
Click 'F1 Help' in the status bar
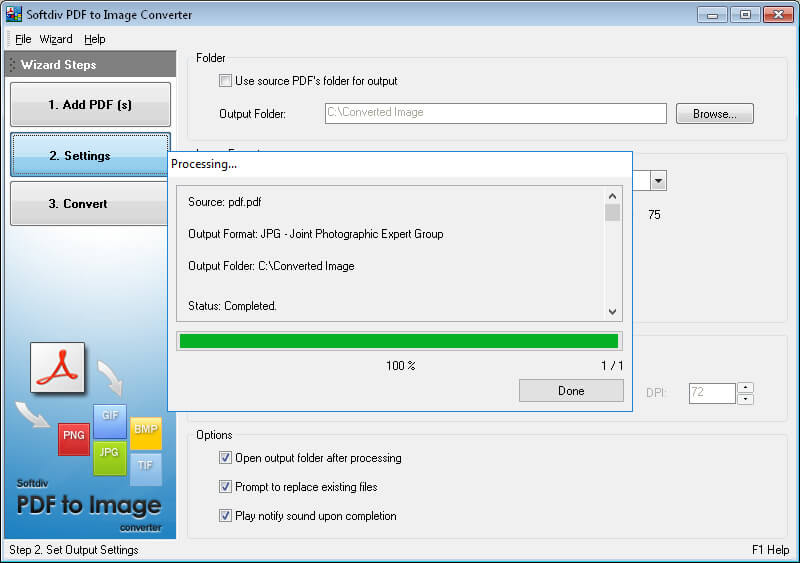(x=770, y=550)
